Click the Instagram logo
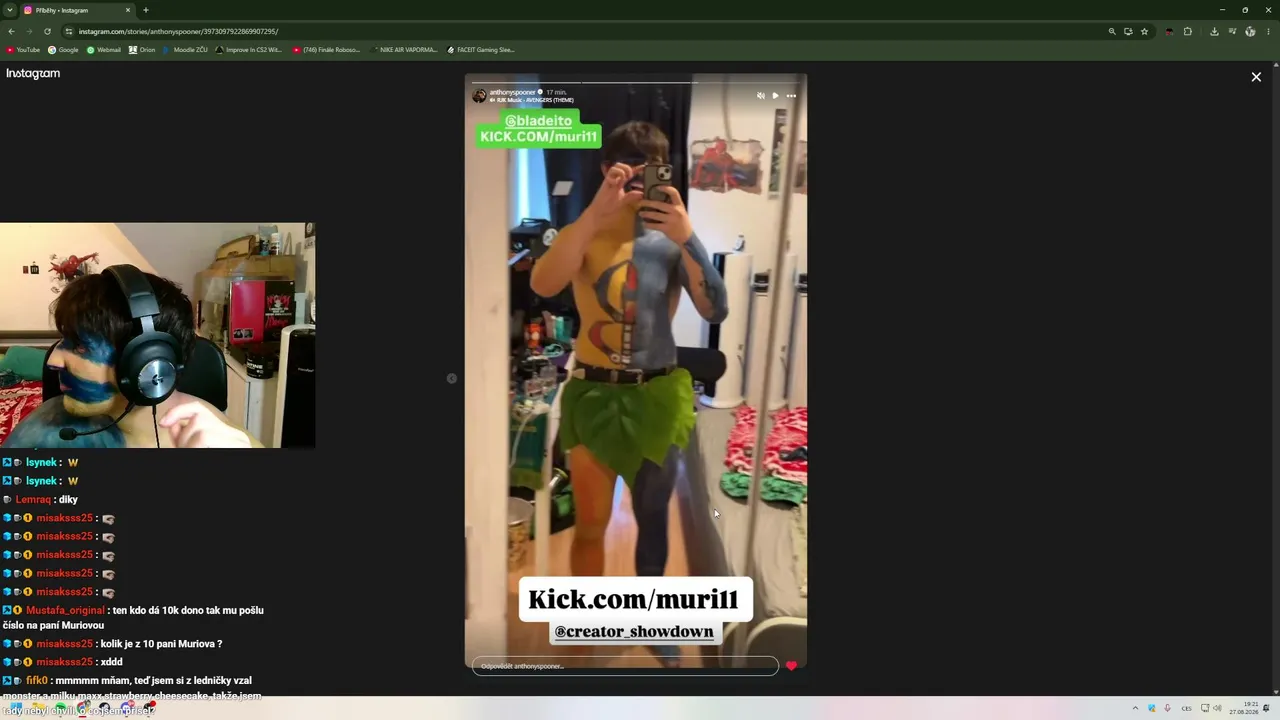1280x720 pixels. [33, 74]
